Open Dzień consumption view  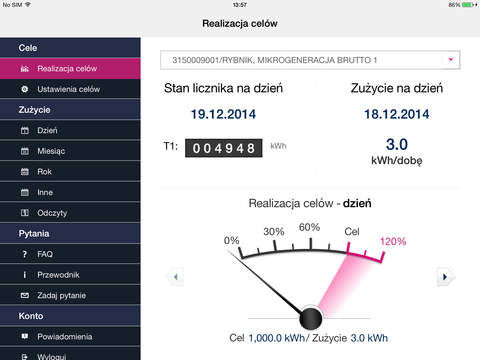pyautogui.click(x=70, y=130)
